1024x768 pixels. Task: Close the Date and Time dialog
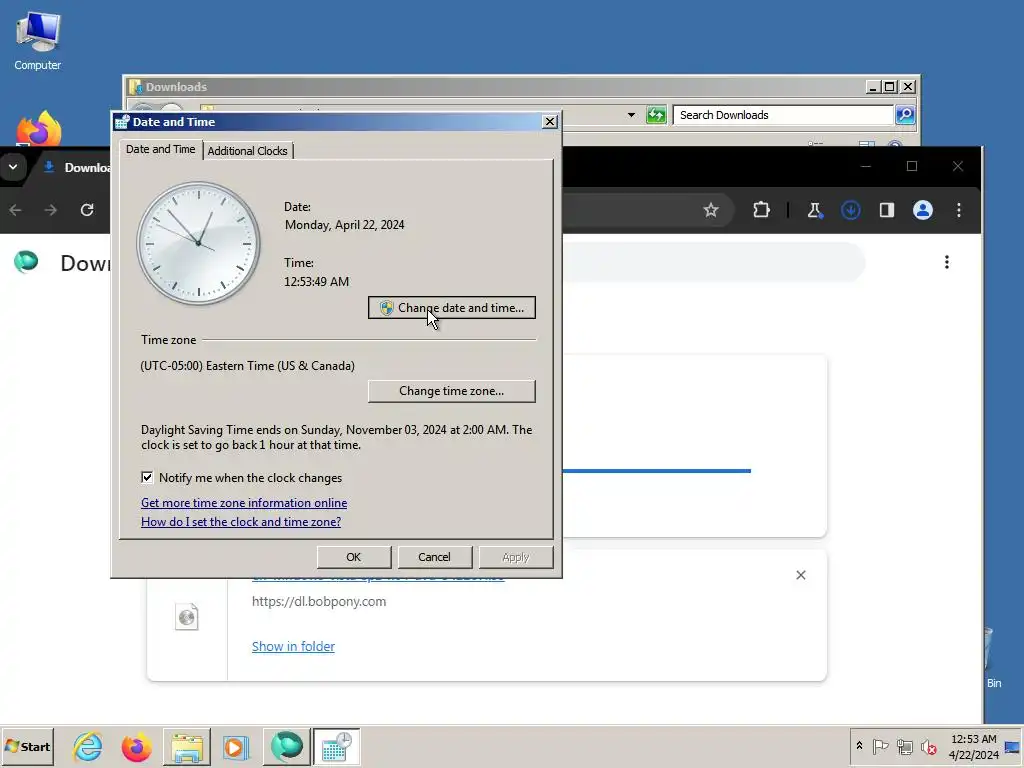[550, 121]
